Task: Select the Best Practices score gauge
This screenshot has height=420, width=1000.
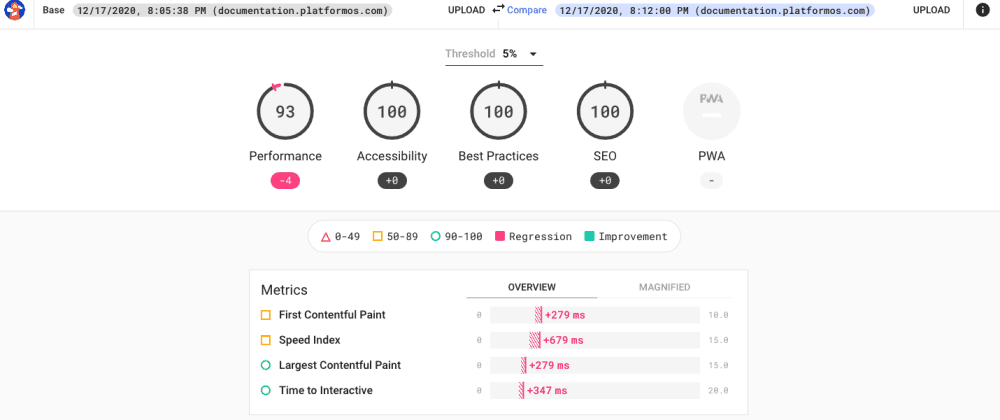Action: point(498,112)
